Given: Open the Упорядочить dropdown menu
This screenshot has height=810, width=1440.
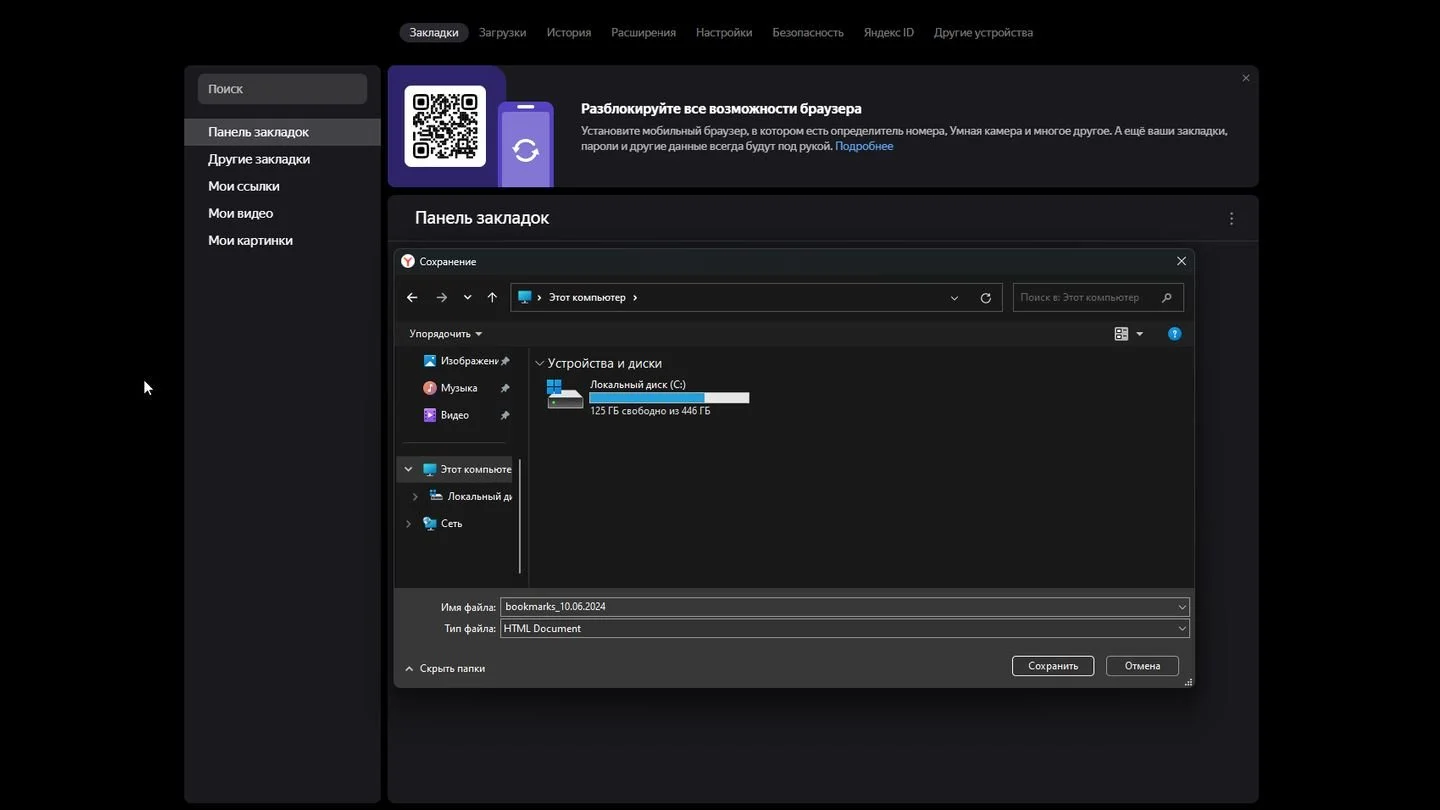Looking at the screenshot, I should point(445,334).
